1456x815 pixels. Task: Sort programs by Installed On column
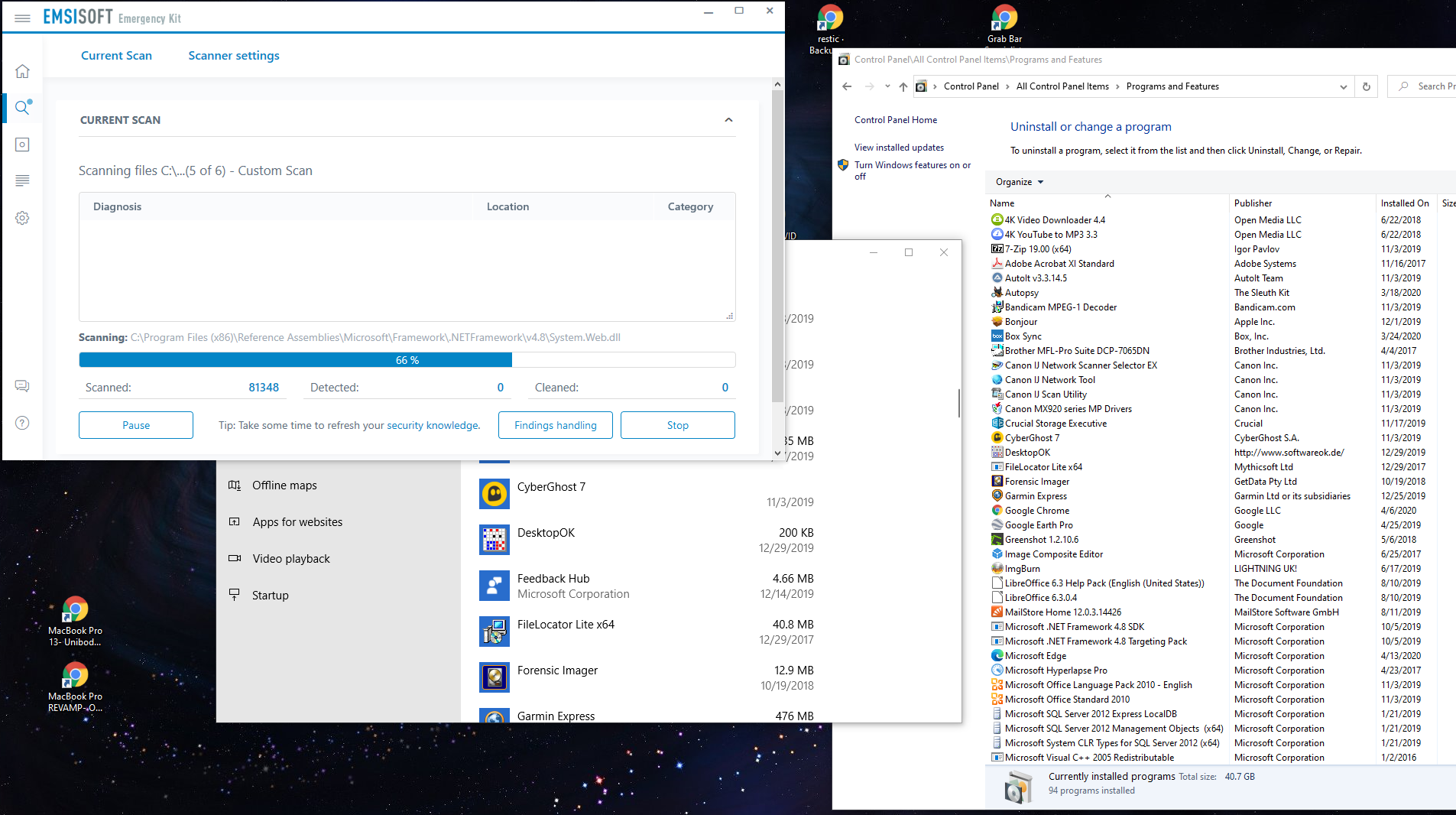pos(1405,203)
